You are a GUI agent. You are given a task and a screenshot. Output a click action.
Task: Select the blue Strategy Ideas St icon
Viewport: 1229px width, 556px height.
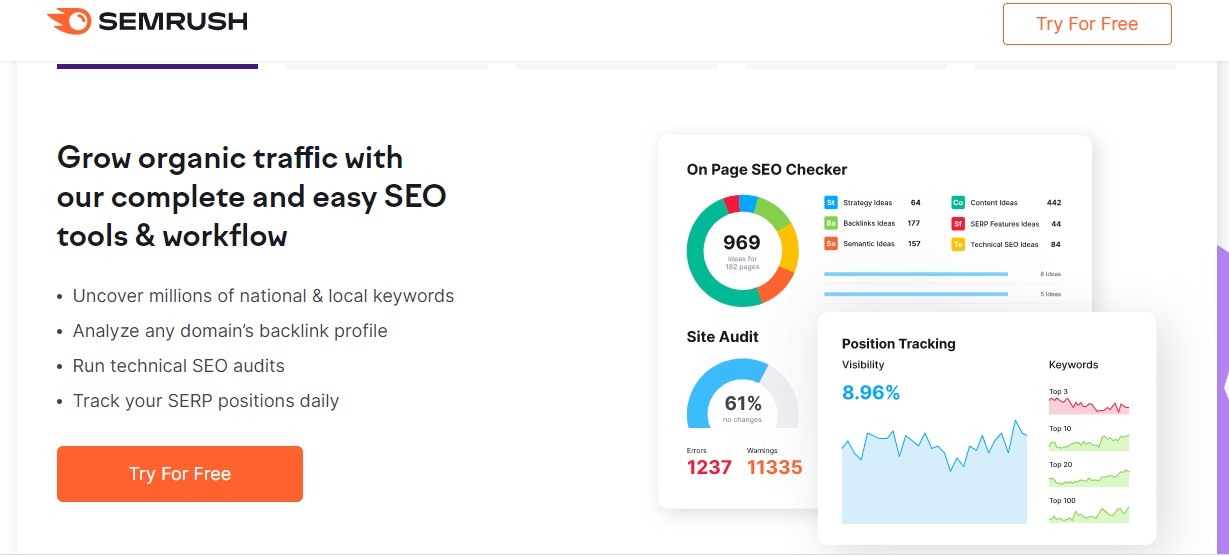(831, 203)
